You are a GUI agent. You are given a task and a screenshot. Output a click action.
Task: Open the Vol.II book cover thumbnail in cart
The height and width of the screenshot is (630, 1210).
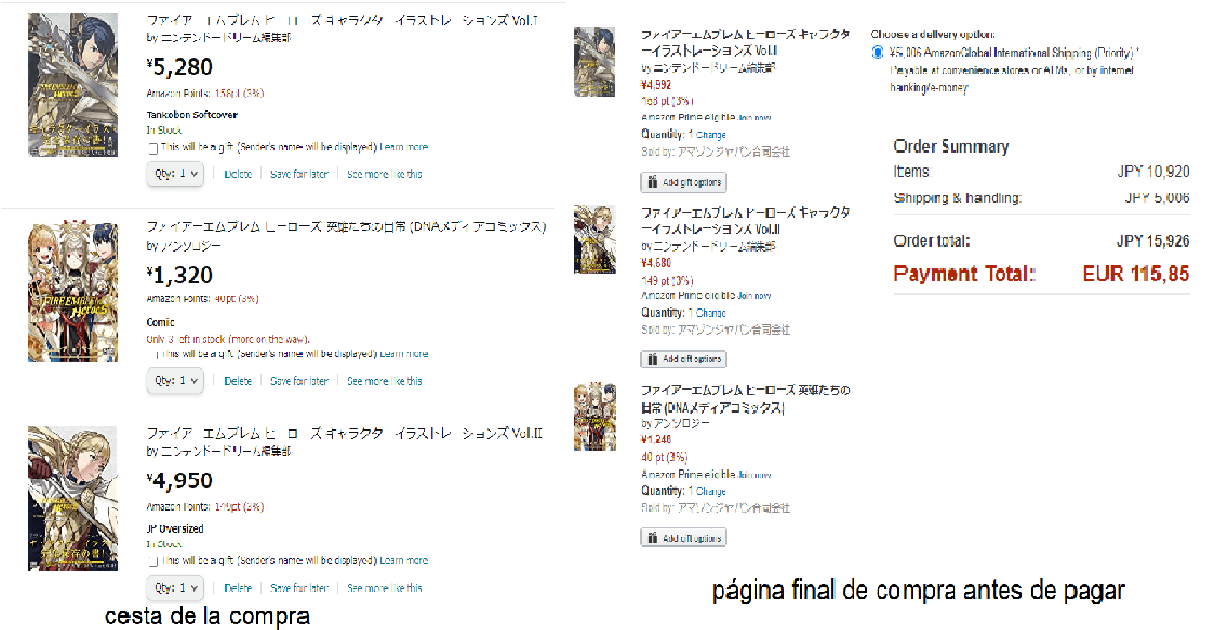pyautogui.click(x=59, y=498)
